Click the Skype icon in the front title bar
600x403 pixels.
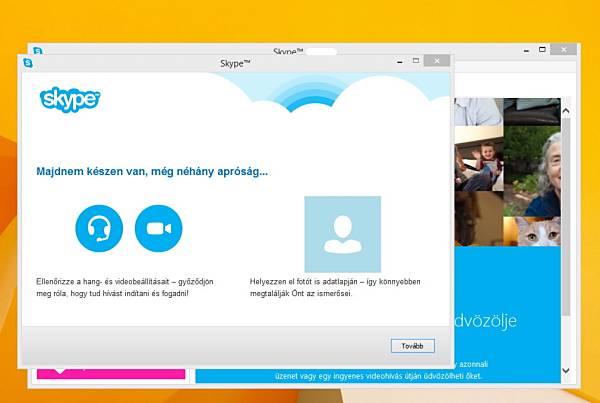pos(28,63)
